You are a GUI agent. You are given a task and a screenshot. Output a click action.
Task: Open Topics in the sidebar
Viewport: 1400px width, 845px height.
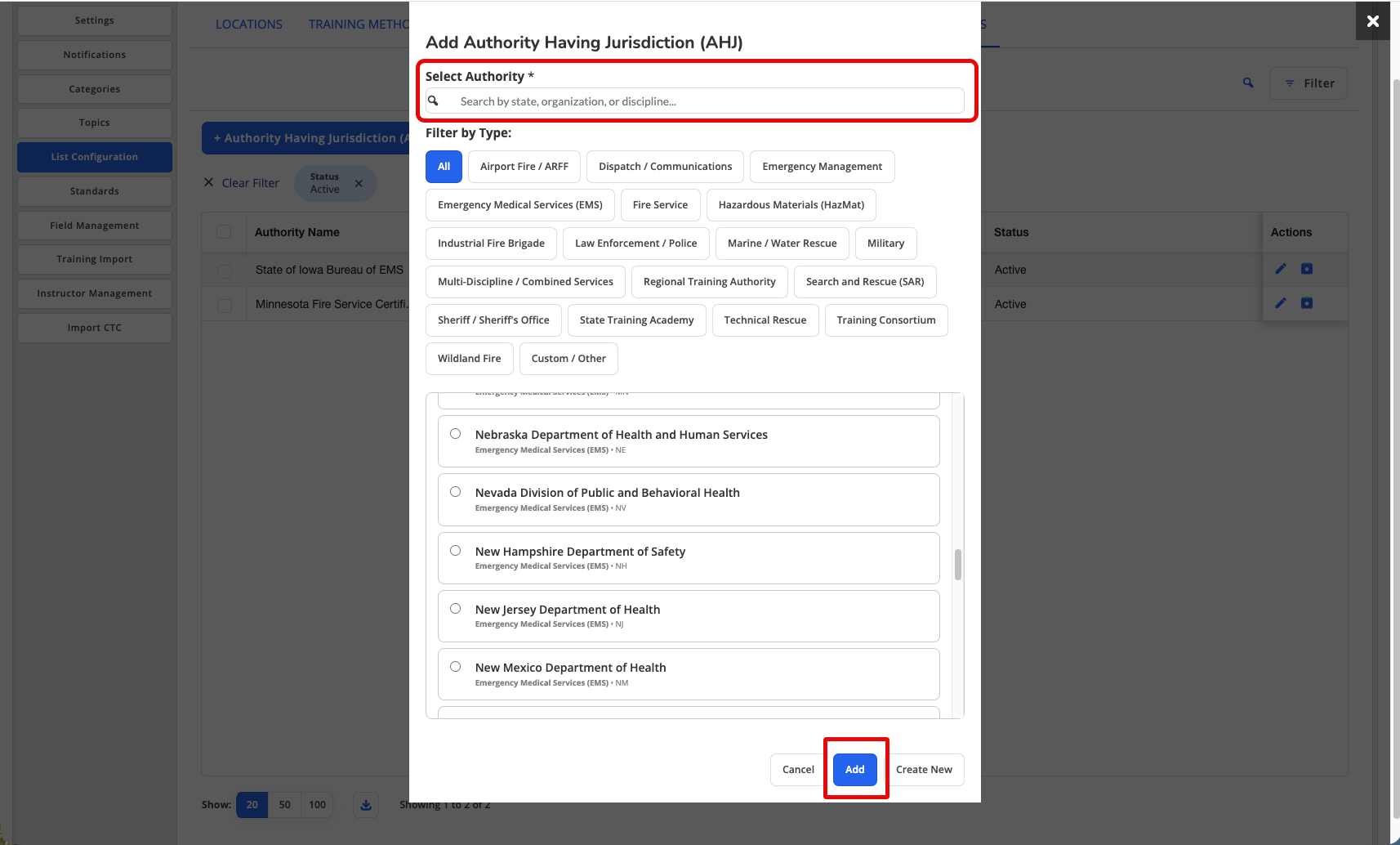(x=95, y=123)
